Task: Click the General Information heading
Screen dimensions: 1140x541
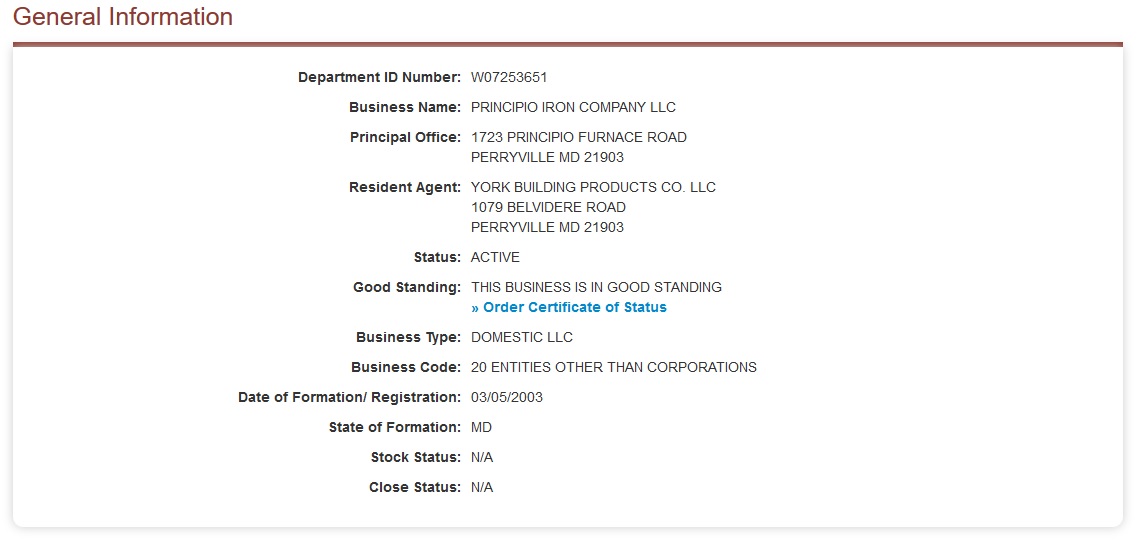Action: pyautogui.click(x=123, y=17)
